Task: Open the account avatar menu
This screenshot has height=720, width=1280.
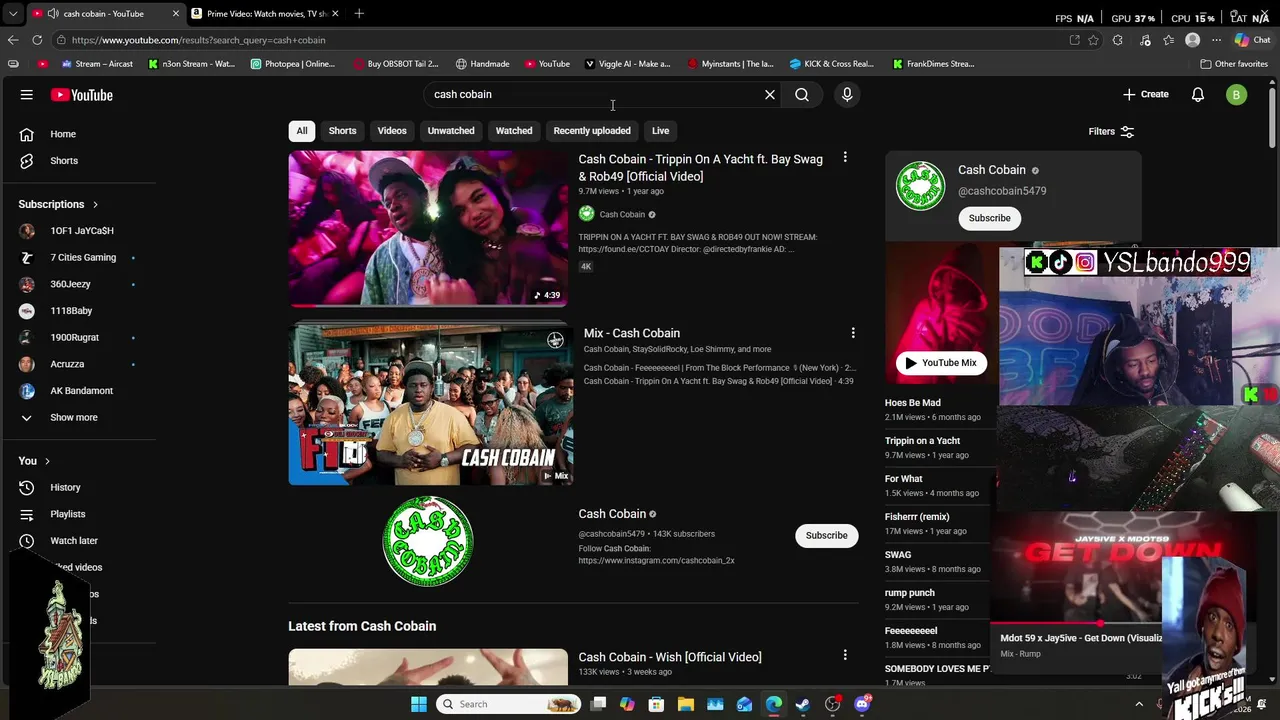Action: 1237,95
